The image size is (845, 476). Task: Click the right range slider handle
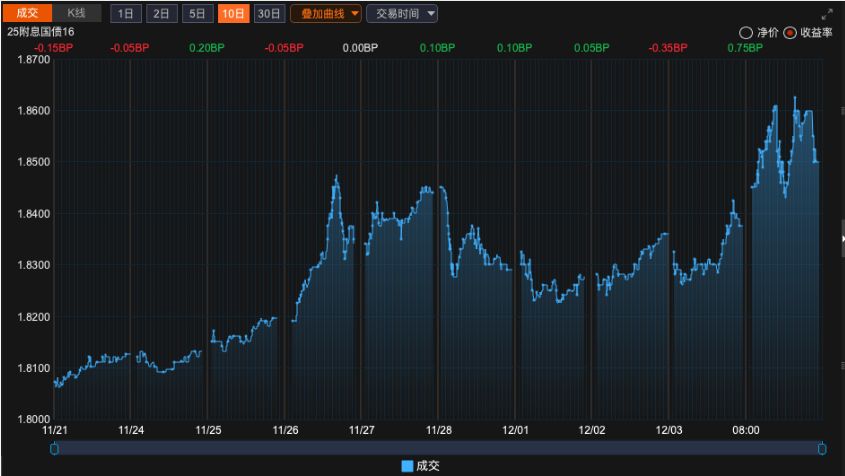coord(822,449)
